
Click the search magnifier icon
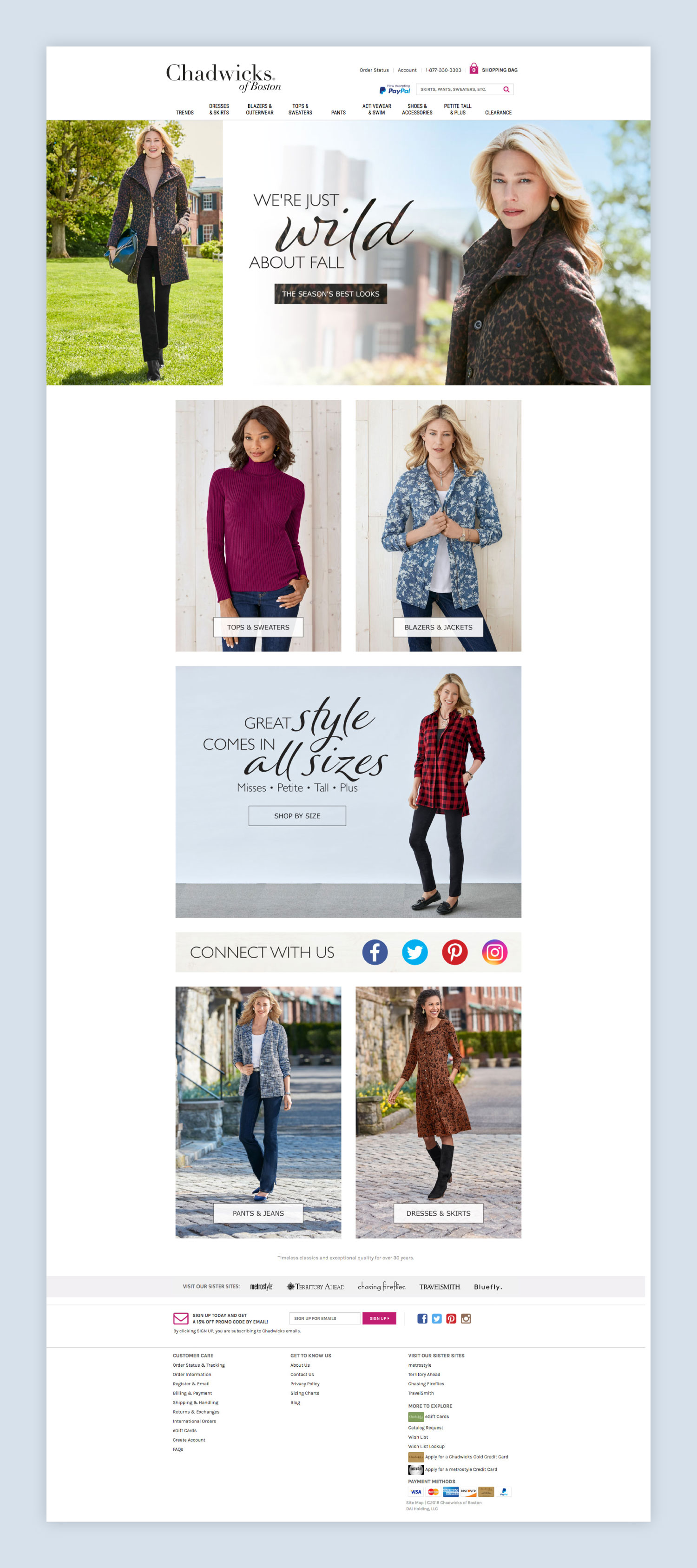[x=506, y=89]
